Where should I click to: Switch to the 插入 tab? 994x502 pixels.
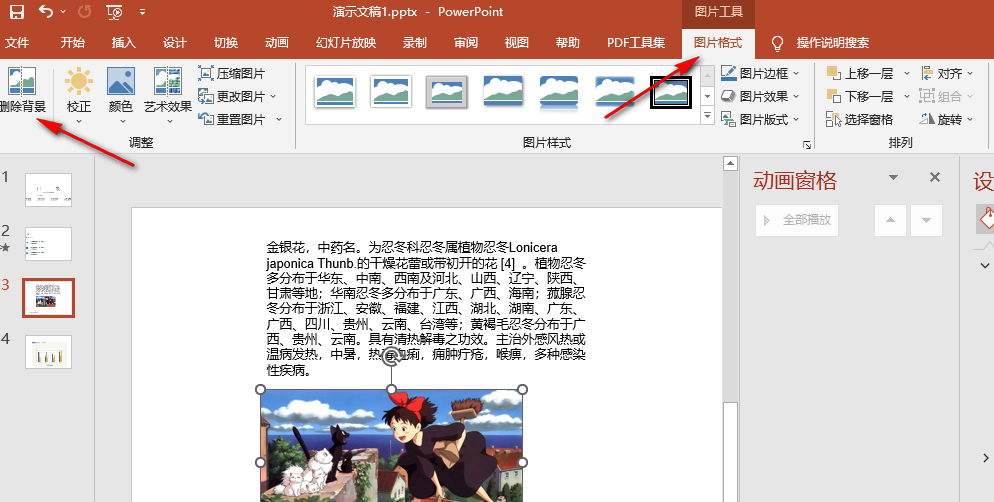pos(124,43)
